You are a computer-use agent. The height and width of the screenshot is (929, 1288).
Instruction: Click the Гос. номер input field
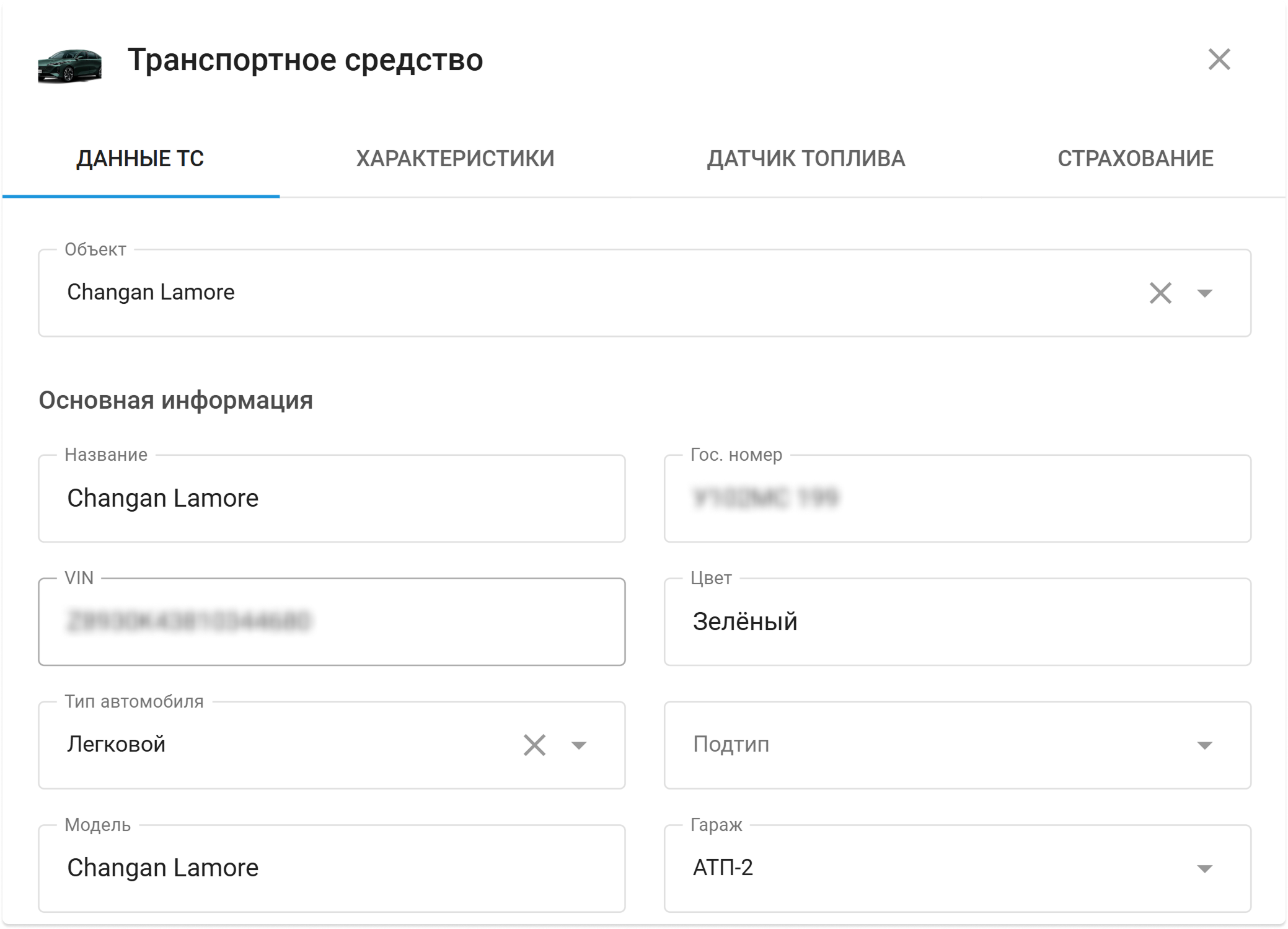(x=957, y=498)
